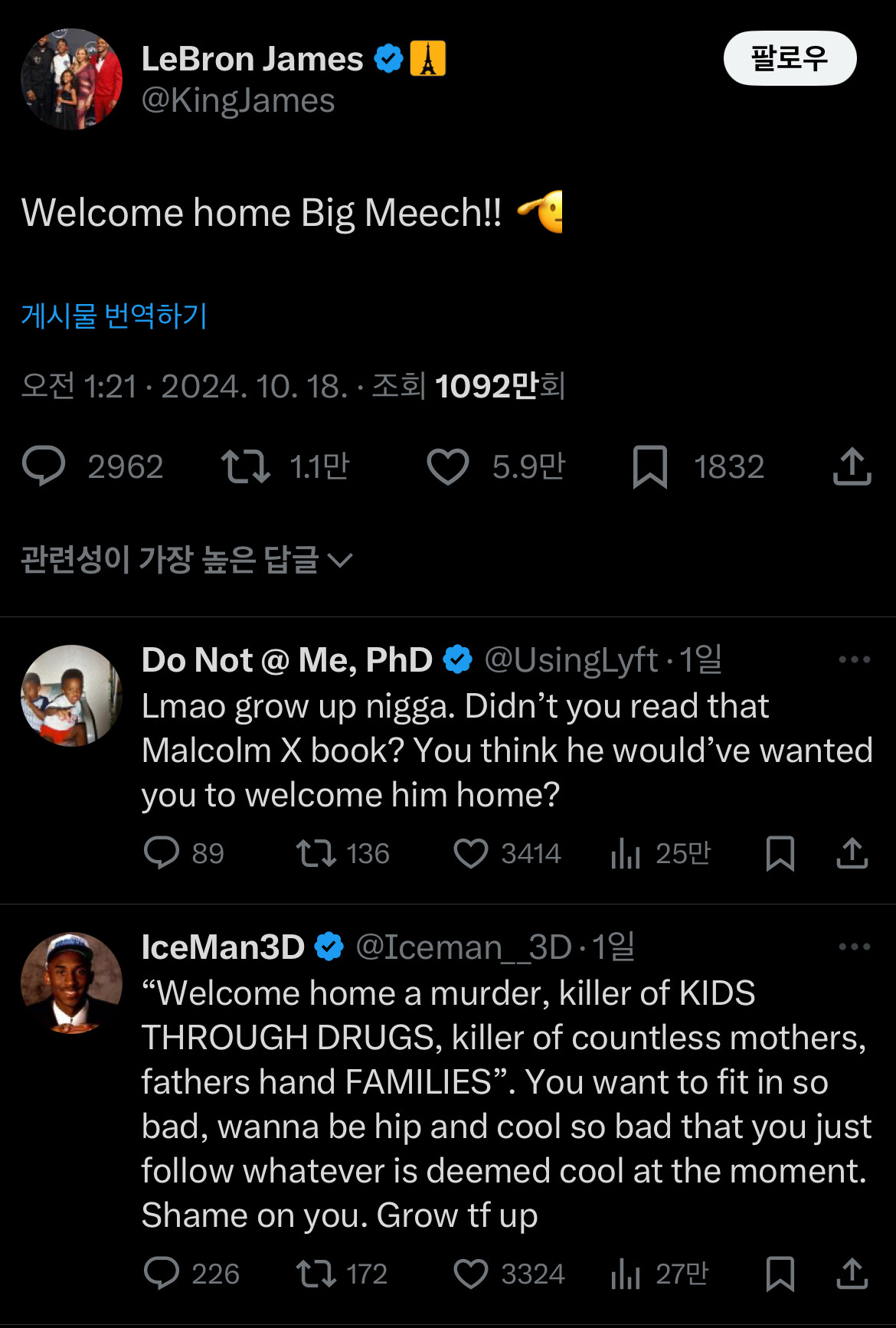View analytics icon on UsingLyft's reply
The image size is (896, 1328).
[x=625, y=853]
